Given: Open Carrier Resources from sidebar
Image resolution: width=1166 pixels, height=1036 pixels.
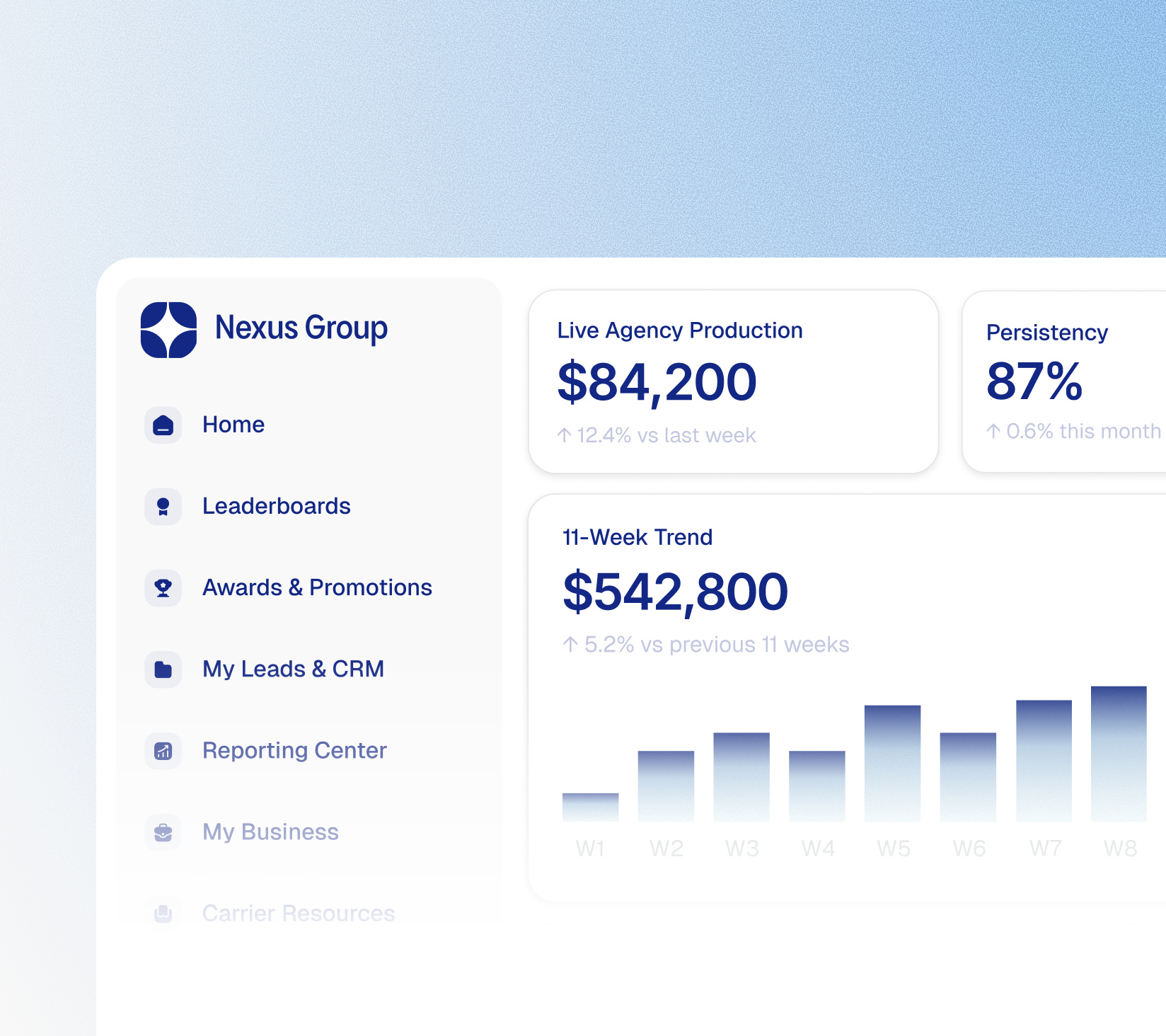Looking at the screenshot, I should [298, 913].
